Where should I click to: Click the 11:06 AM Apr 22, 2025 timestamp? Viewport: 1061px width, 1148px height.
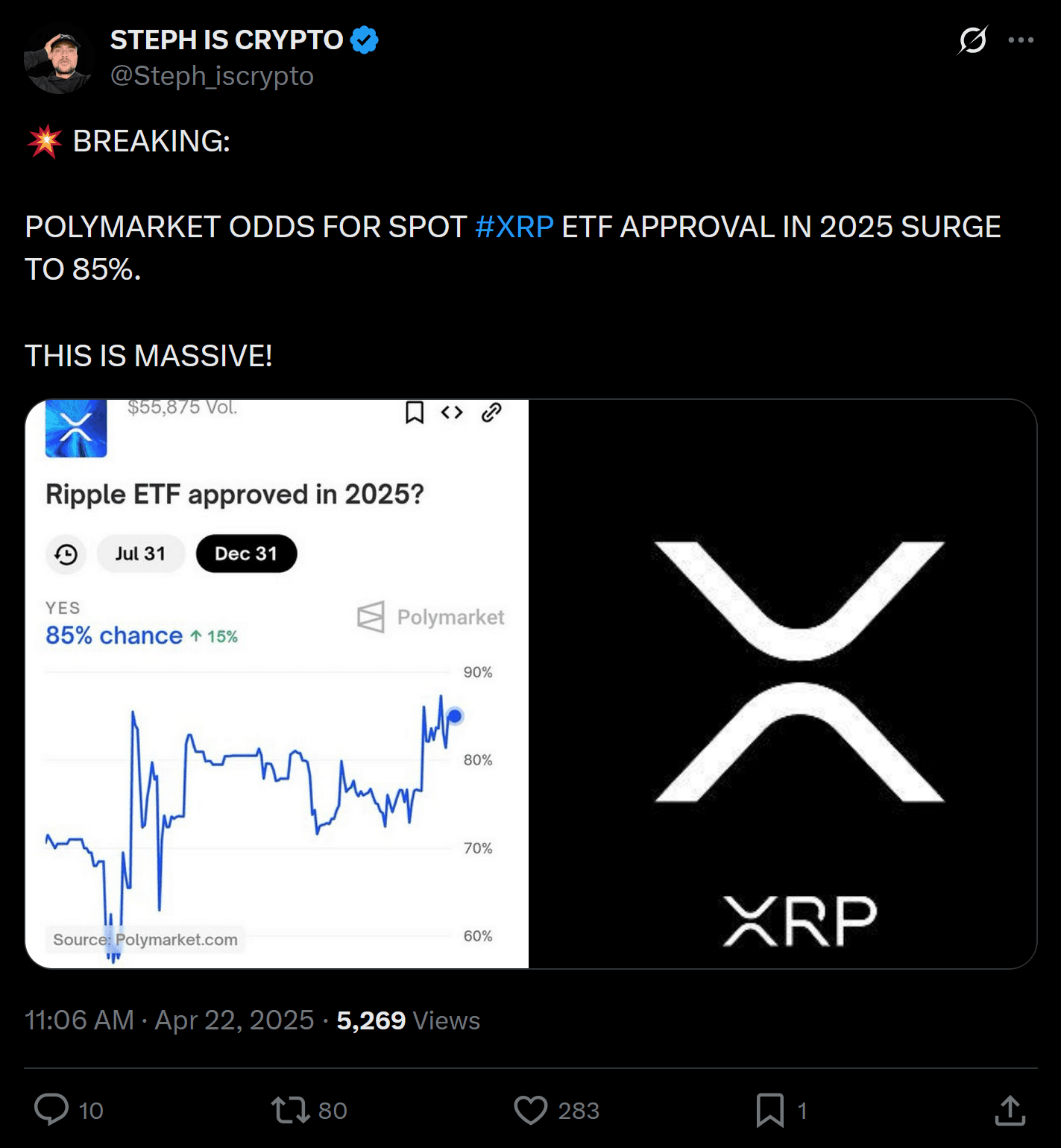169,1020
